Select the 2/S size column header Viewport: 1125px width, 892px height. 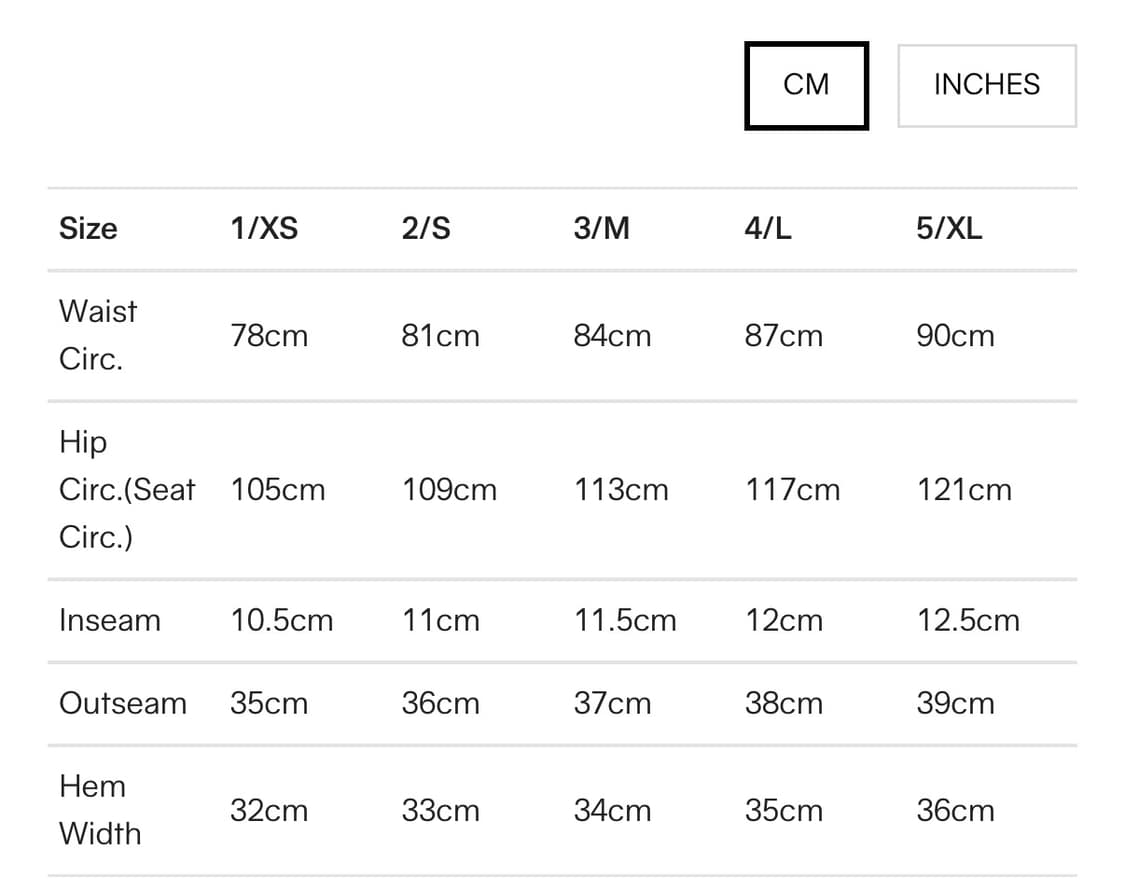426,229
